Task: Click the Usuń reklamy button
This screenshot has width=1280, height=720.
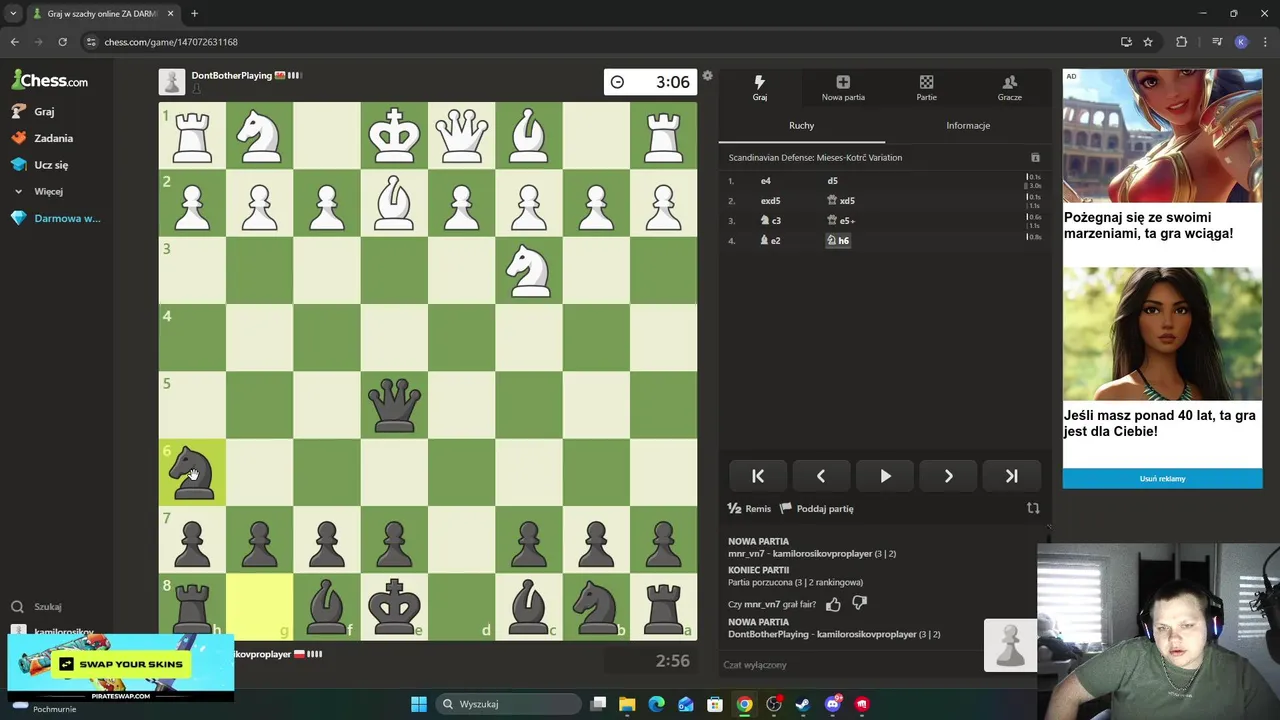Action: click(x=1162, y=478)
